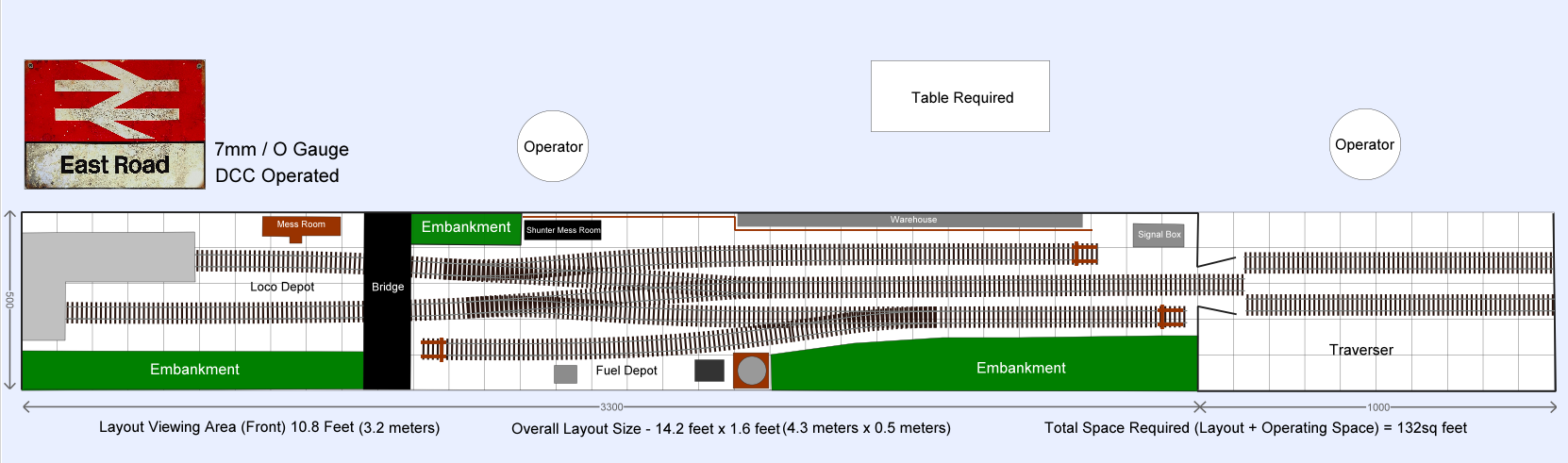The image size is (1568, 463).
Task: Click the Signal Box building
Action: coord(1159,235)
